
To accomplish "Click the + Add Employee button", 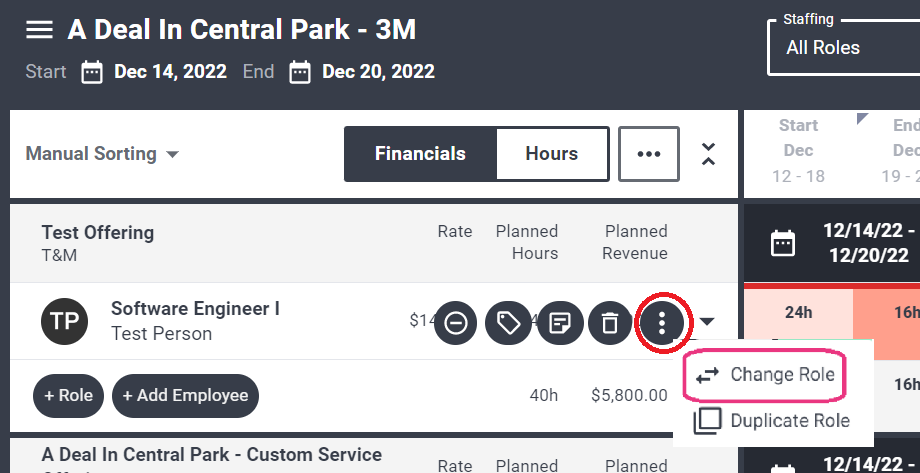I will pyautogui.click(x=185, y=396).
